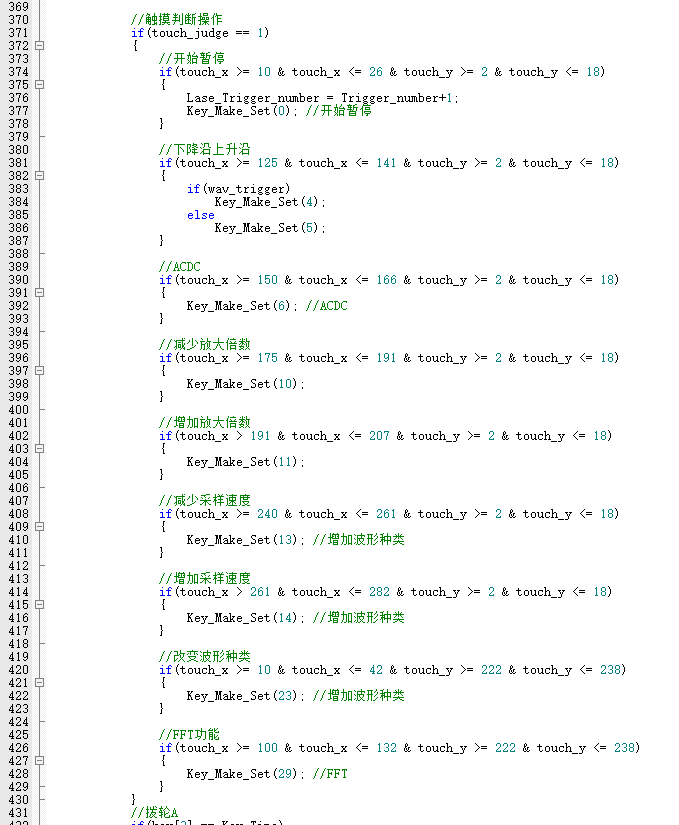Click if(wav_trigger) statement
Image resolution: width=679 pixels, height=825 pixels.
point(239,189)
